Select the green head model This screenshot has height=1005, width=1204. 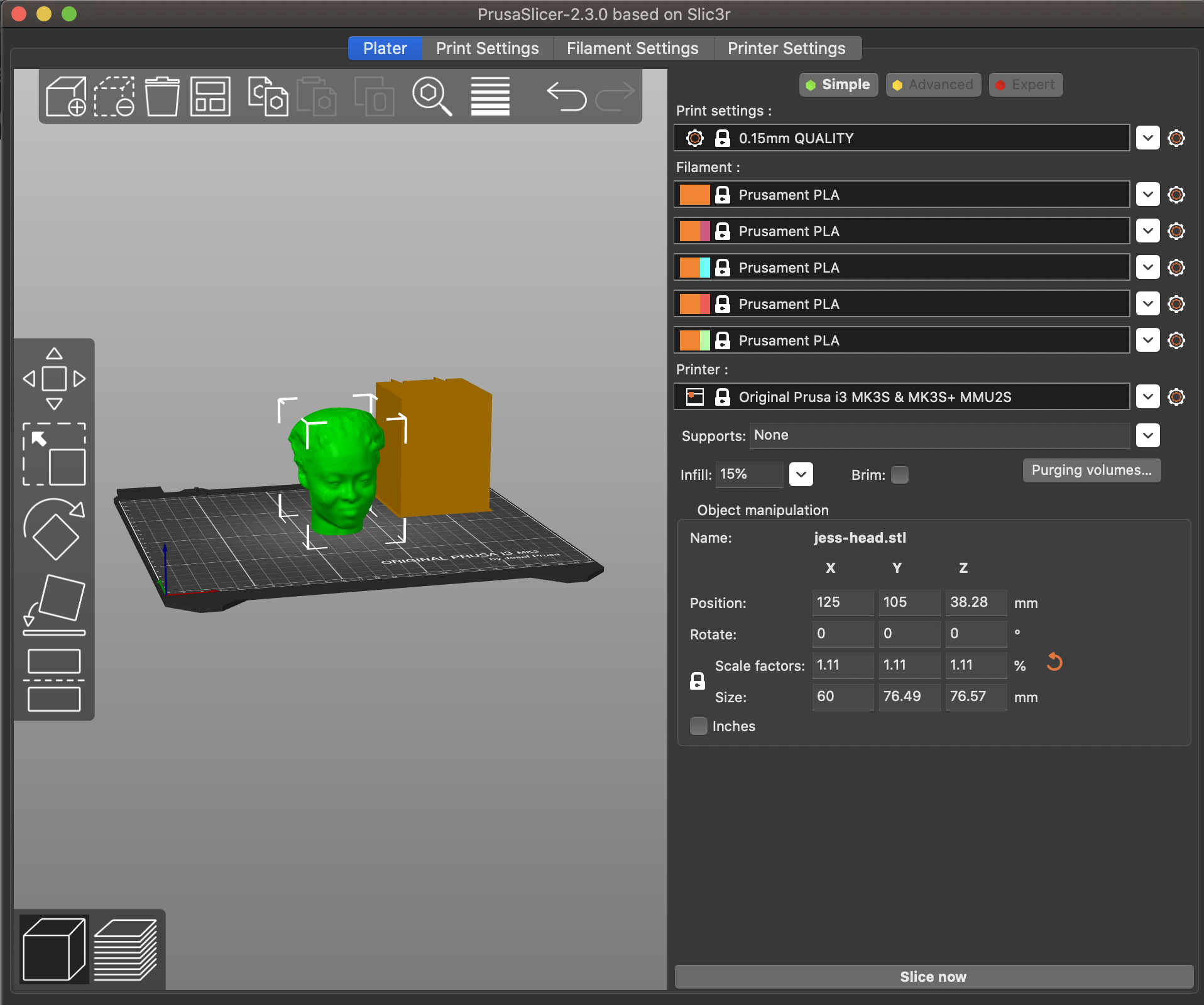click(336, 472)
